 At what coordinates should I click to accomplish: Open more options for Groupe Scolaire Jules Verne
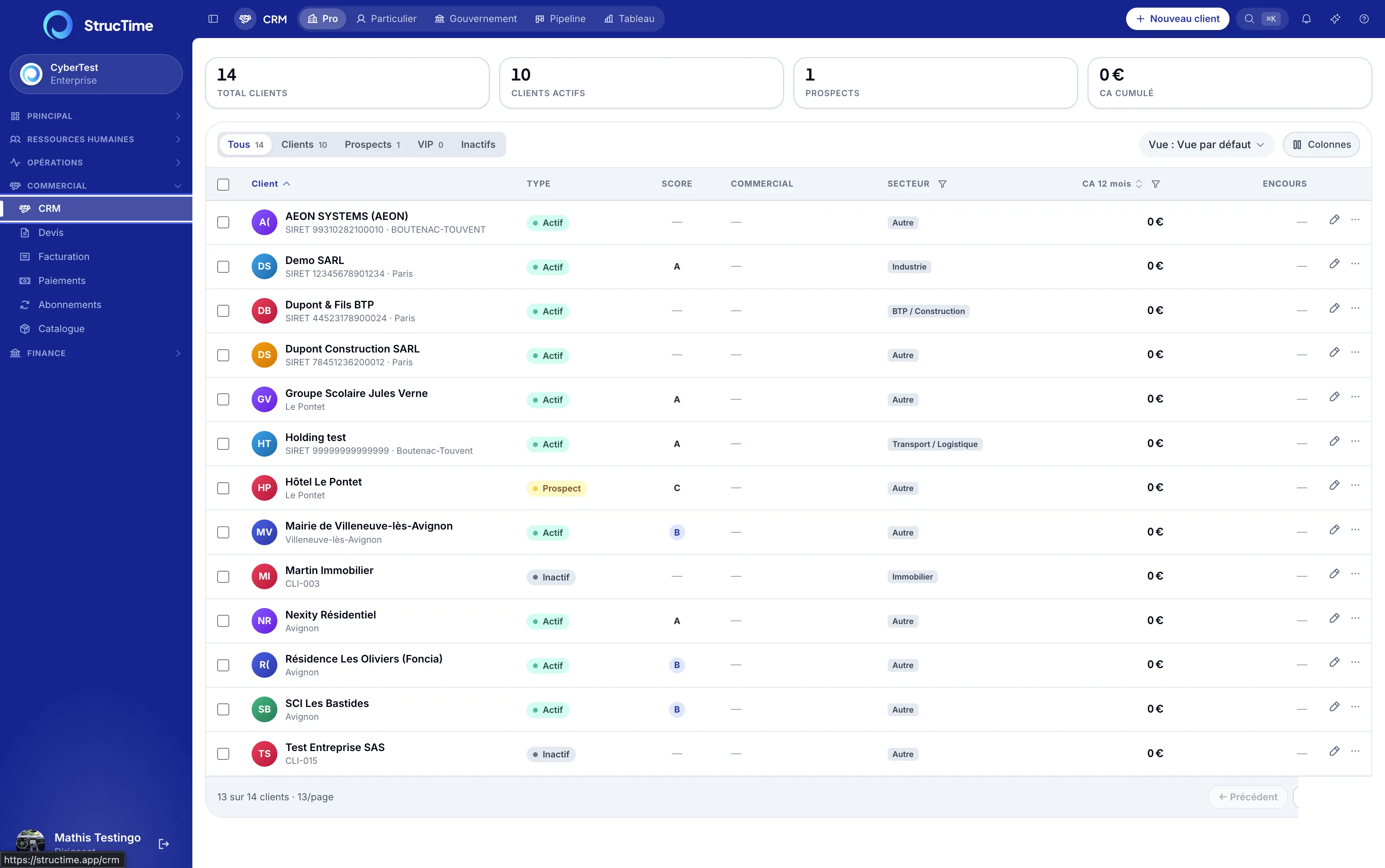pos(1355,396)
